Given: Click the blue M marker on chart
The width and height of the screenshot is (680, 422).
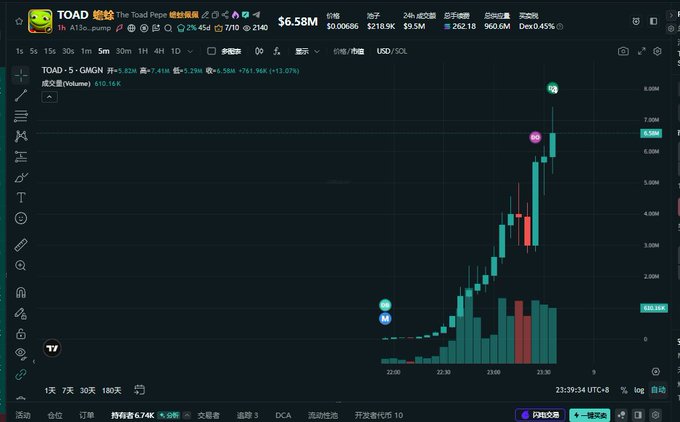Looking at the screenshot, I should pyautogui.click(x=385, y=318).
